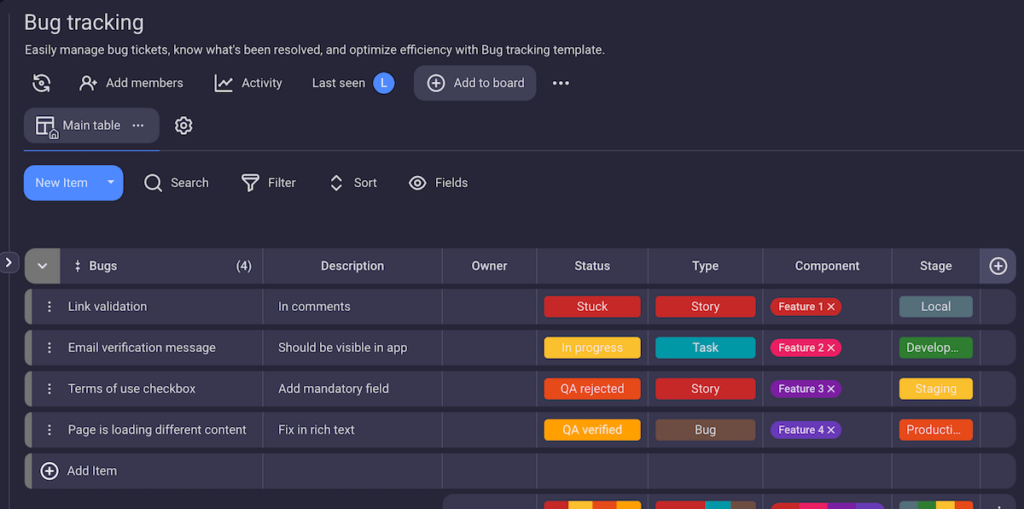Image resolution: width=1024 pixels, height=509 pixels.
Task: Collapse the Bugs group chevron
Action: point(42,266)
